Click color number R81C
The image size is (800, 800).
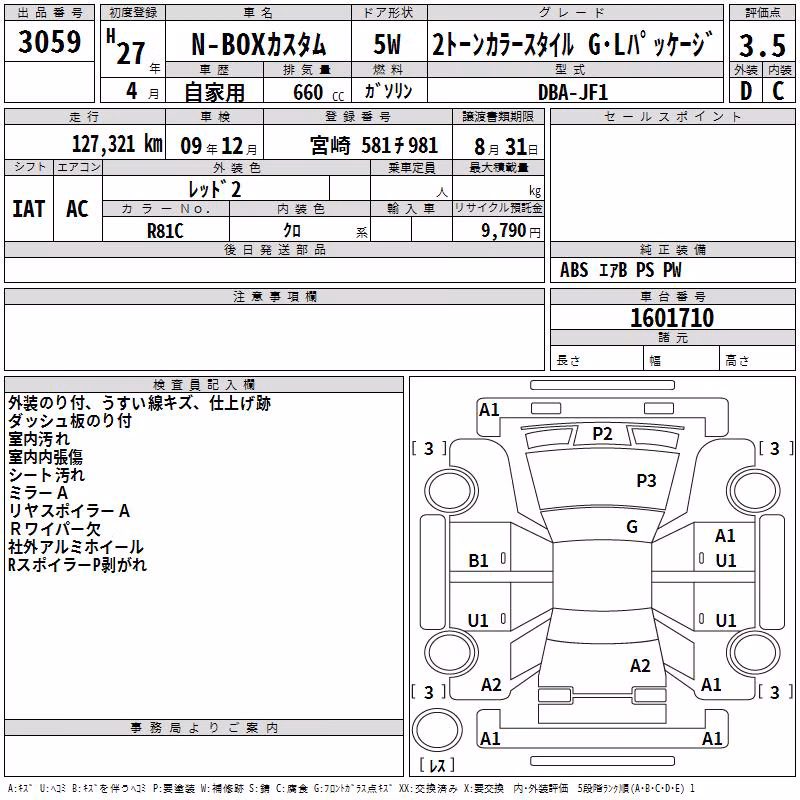tap(165, 231)
